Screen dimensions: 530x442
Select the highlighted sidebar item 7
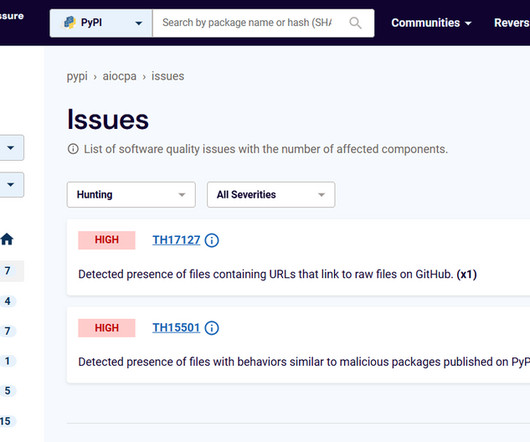[x=7, y=271]
